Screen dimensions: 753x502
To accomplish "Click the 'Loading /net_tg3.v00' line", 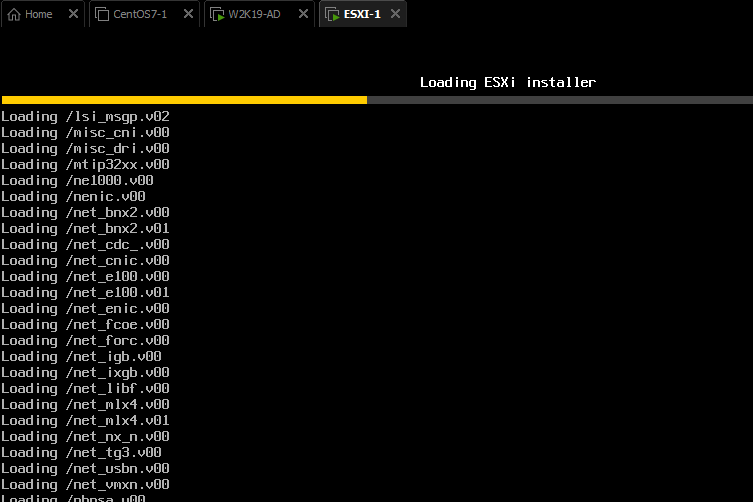I will 81,453.
